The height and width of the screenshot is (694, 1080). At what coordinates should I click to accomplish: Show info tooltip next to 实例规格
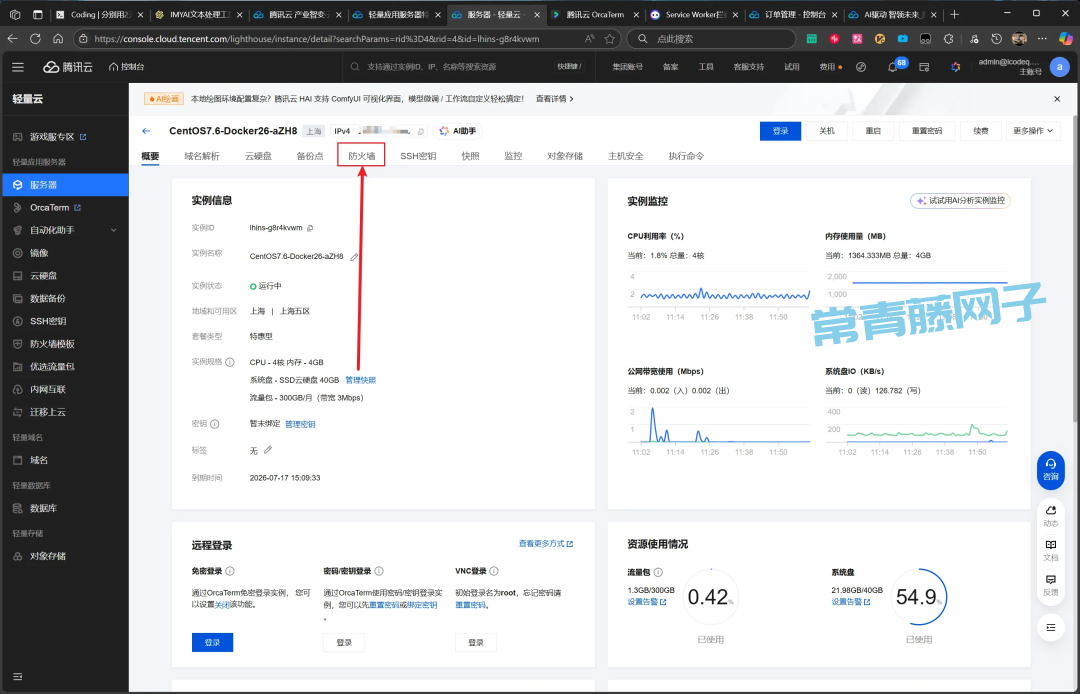coord(230,362)
